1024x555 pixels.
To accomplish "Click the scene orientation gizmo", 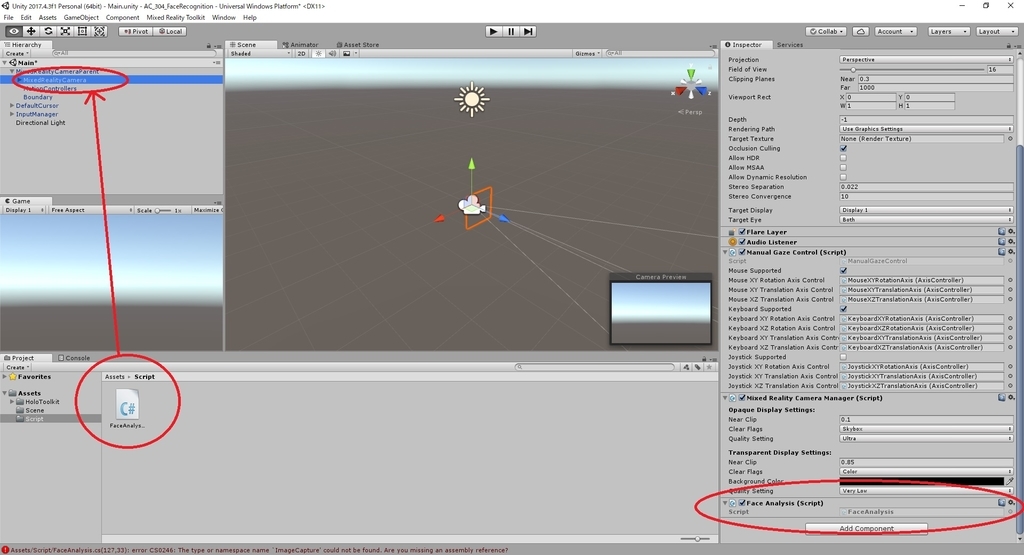I will click(x=690, y=84).
